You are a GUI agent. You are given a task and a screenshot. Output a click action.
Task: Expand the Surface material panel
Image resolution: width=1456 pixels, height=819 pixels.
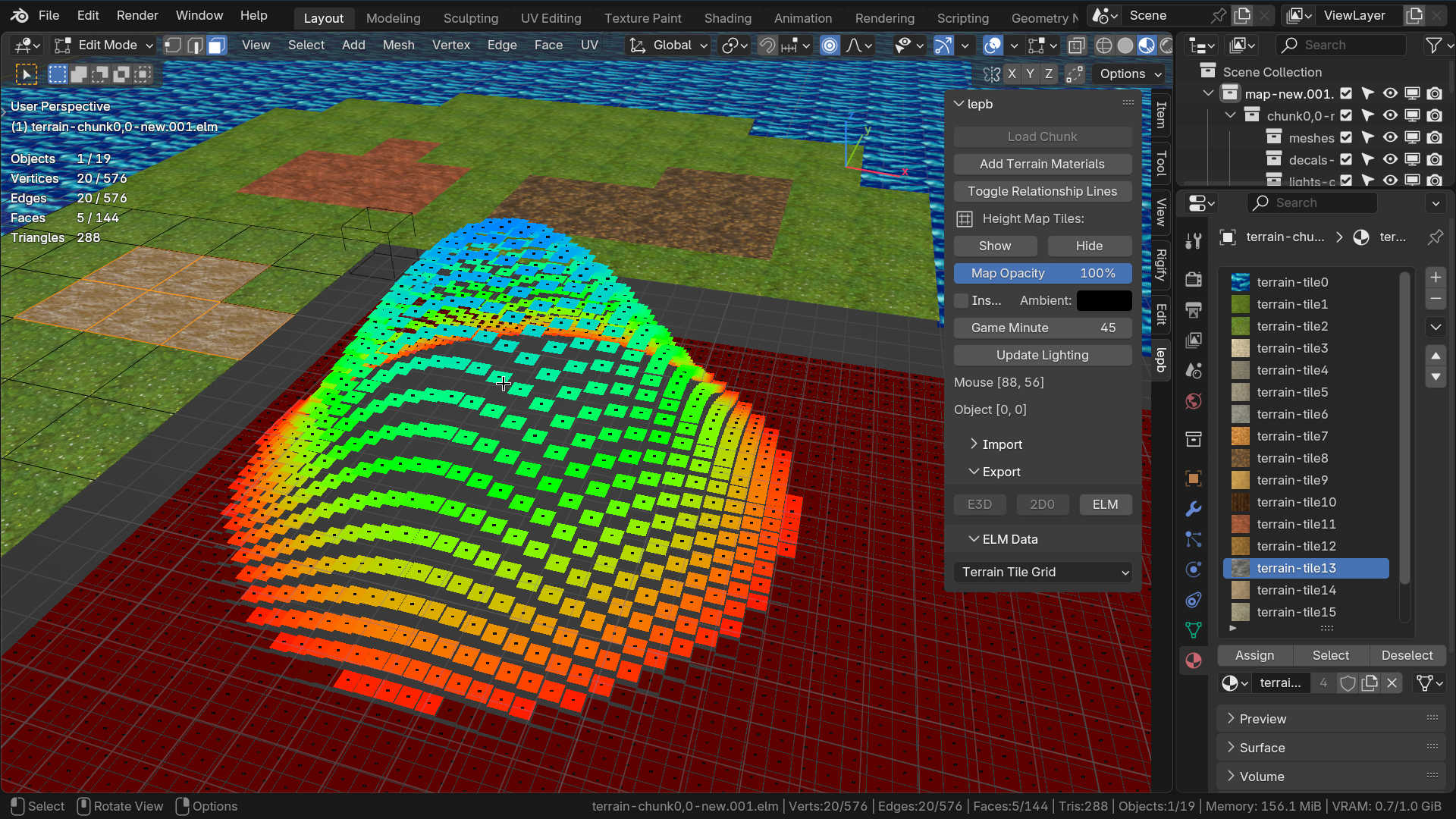pos(1262,748)
